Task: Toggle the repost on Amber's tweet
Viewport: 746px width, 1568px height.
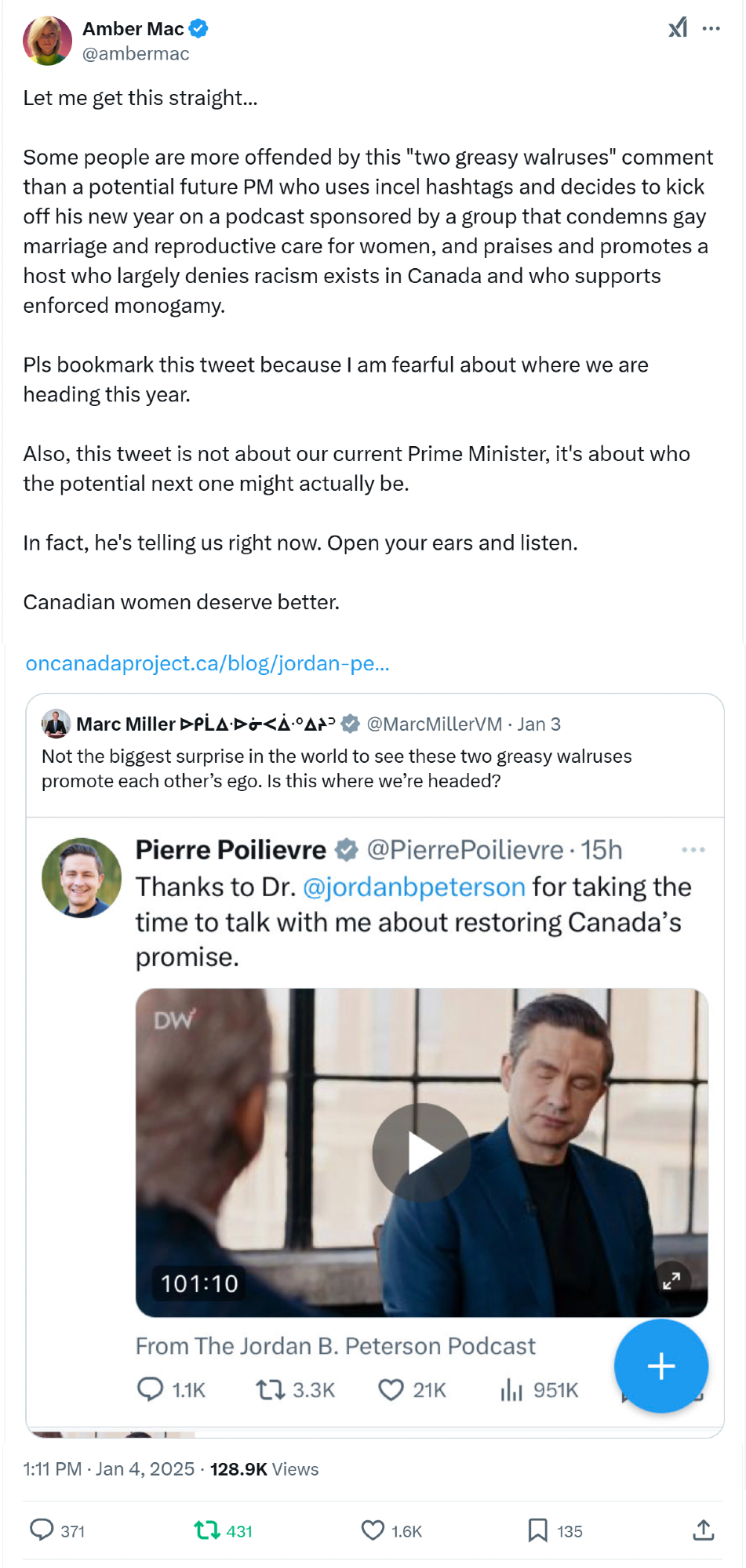Action: 207,1530
